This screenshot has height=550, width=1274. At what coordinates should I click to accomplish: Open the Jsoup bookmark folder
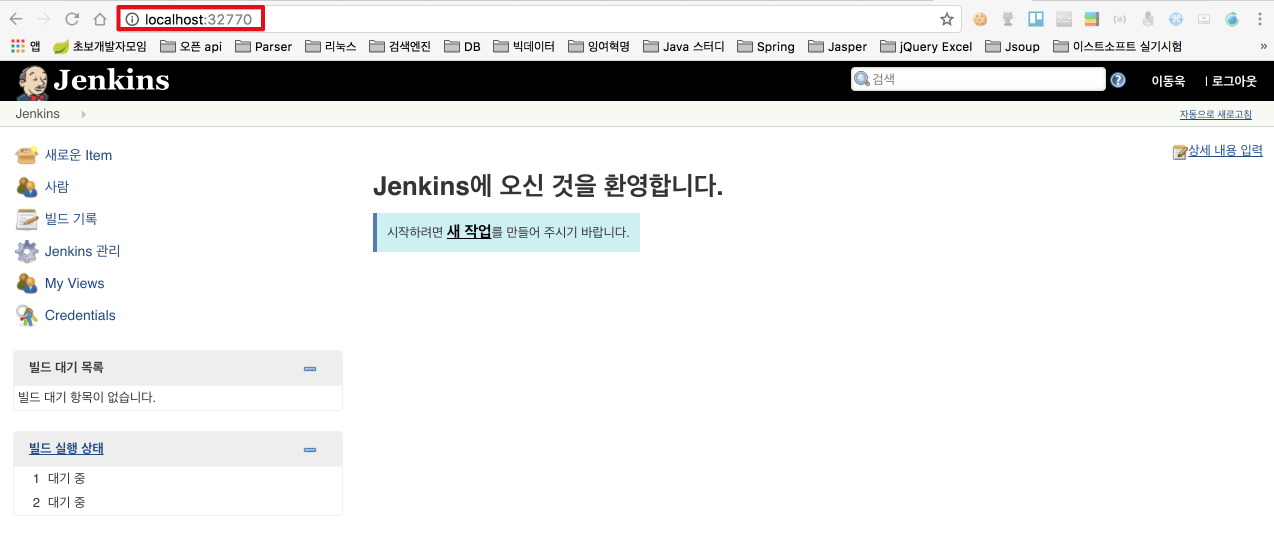(1012, 46)
